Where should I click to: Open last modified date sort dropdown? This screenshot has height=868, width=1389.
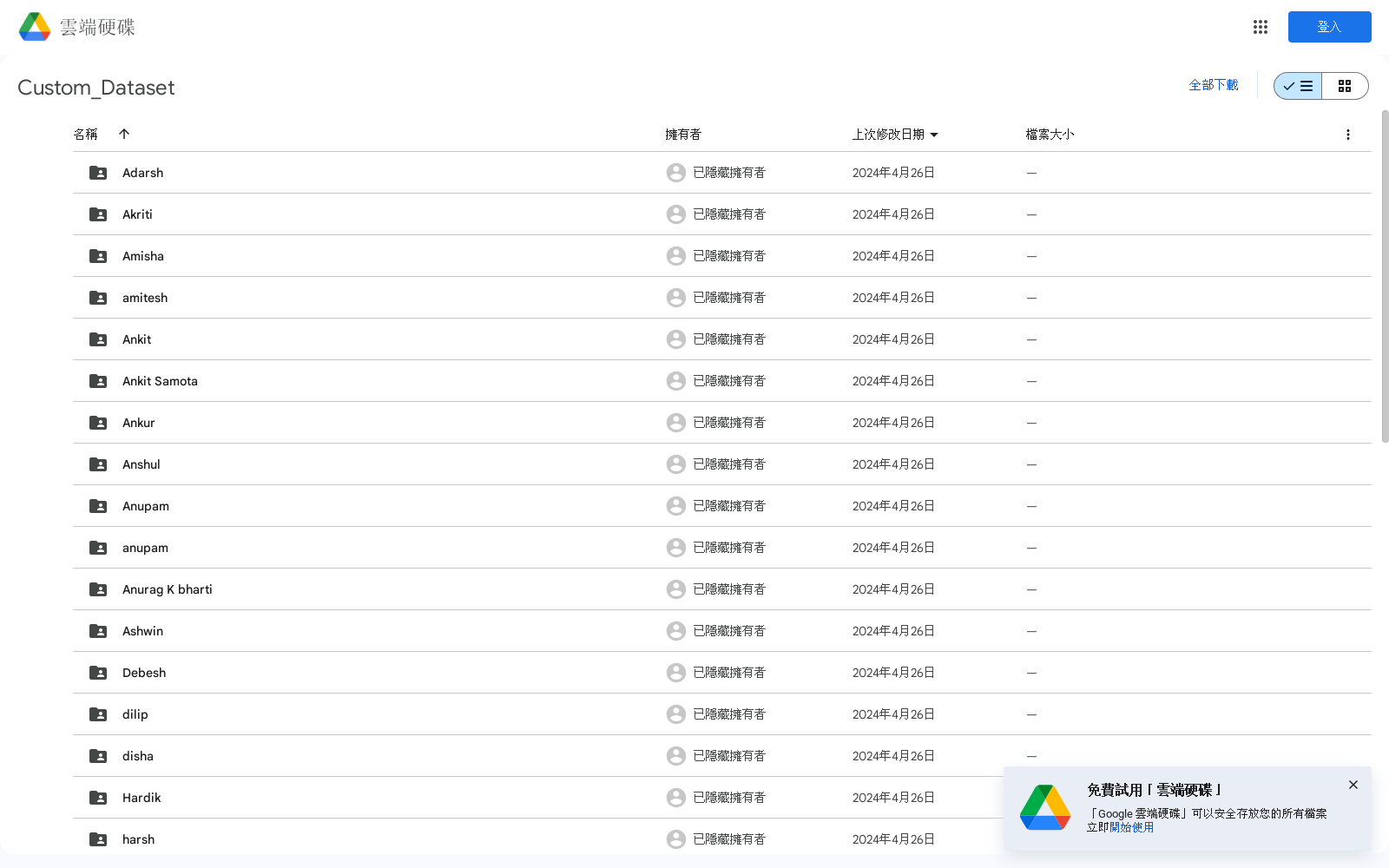coord(934,135)
